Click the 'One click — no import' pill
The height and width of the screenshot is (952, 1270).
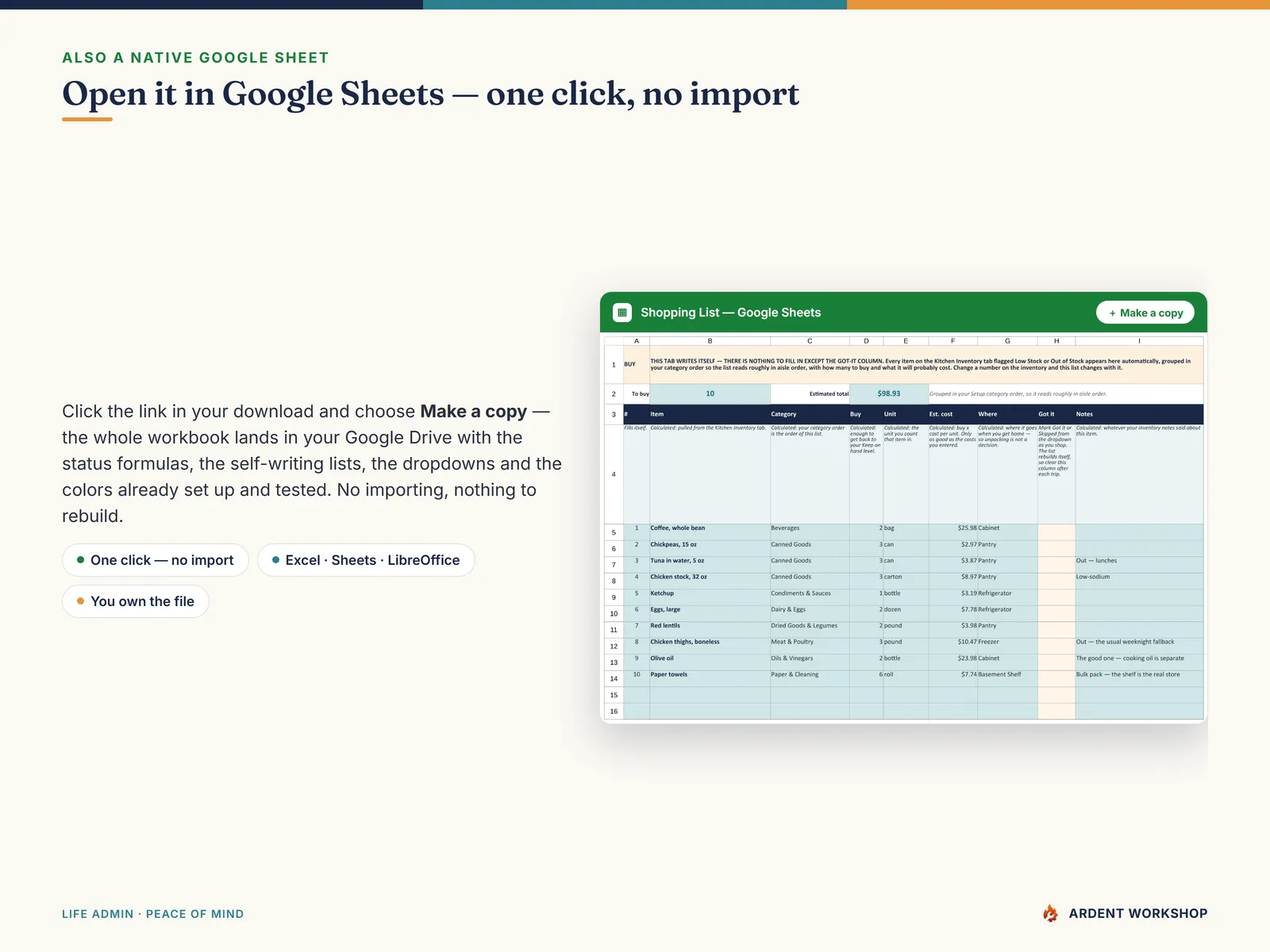point(156,560)
